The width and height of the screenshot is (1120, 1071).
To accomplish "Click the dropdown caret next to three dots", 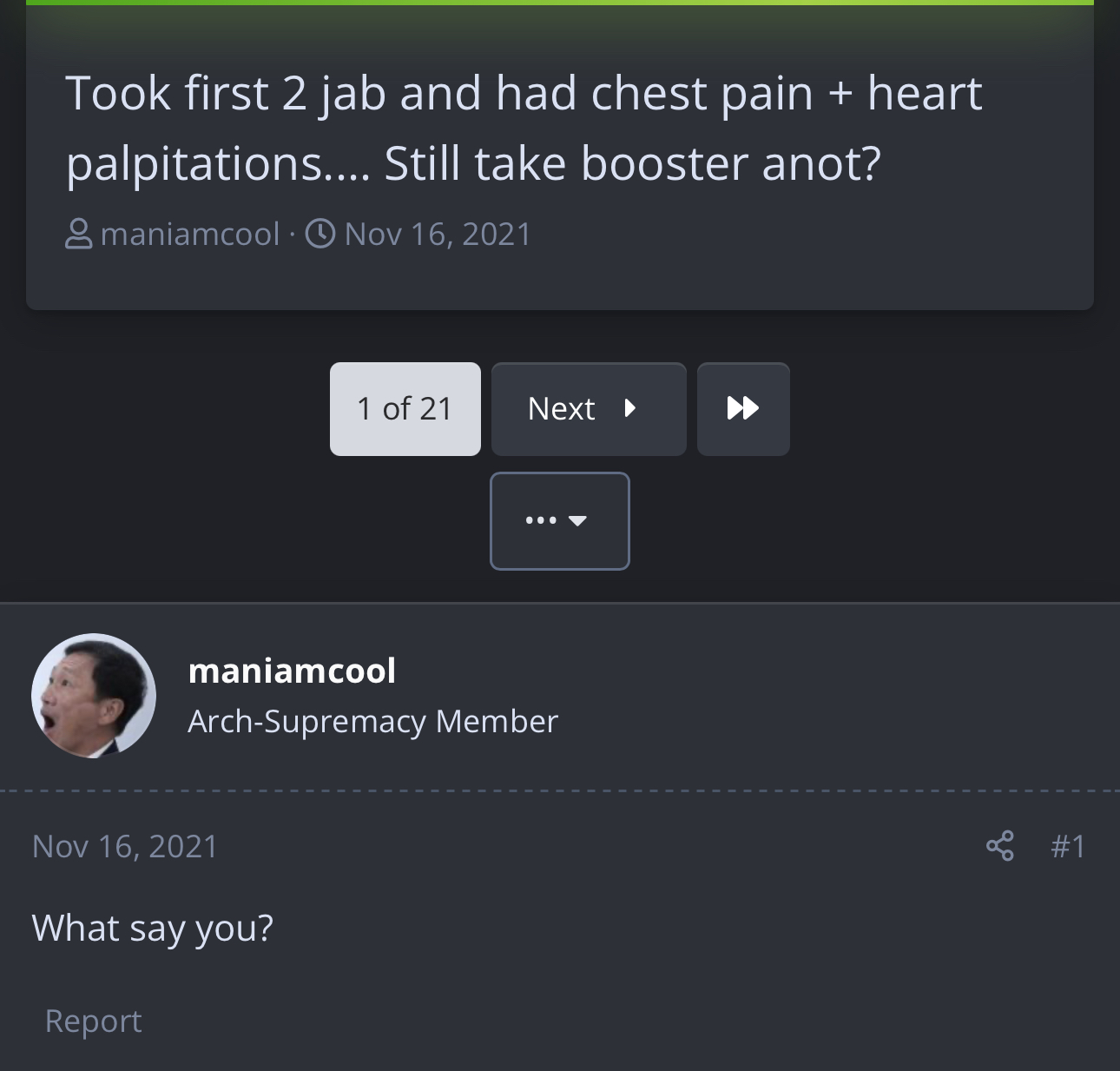I will [x=577, y=521].
